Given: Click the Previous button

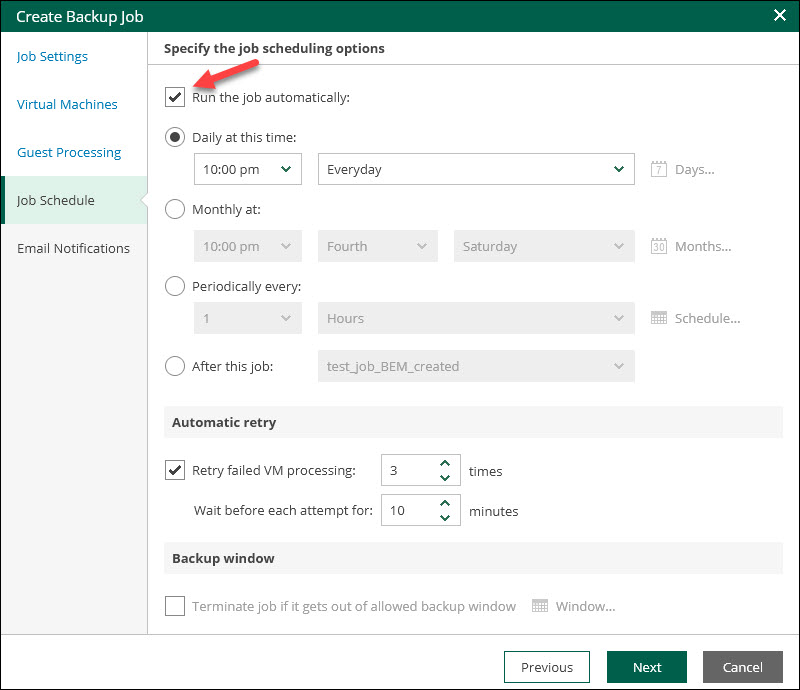Looking at the screenshot, I should (x=546, y=667).
